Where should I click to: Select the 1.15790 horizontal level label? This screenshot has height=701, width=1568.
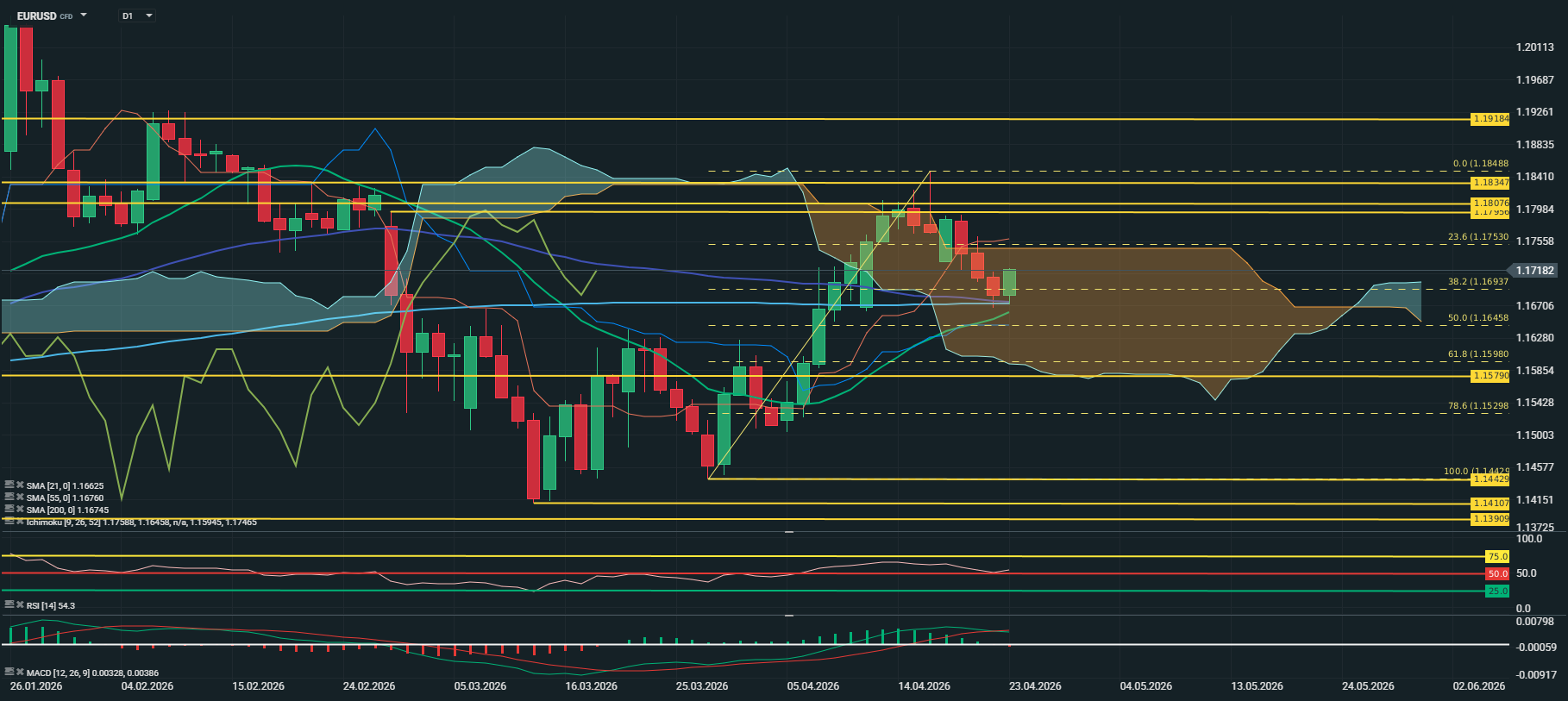1490,376
